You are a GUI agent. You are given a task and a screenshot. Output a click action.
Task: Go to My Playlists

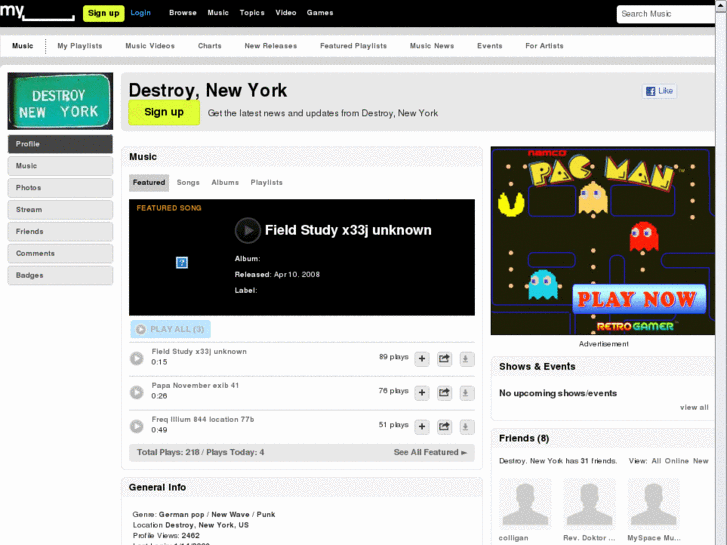tap(80, 46)
